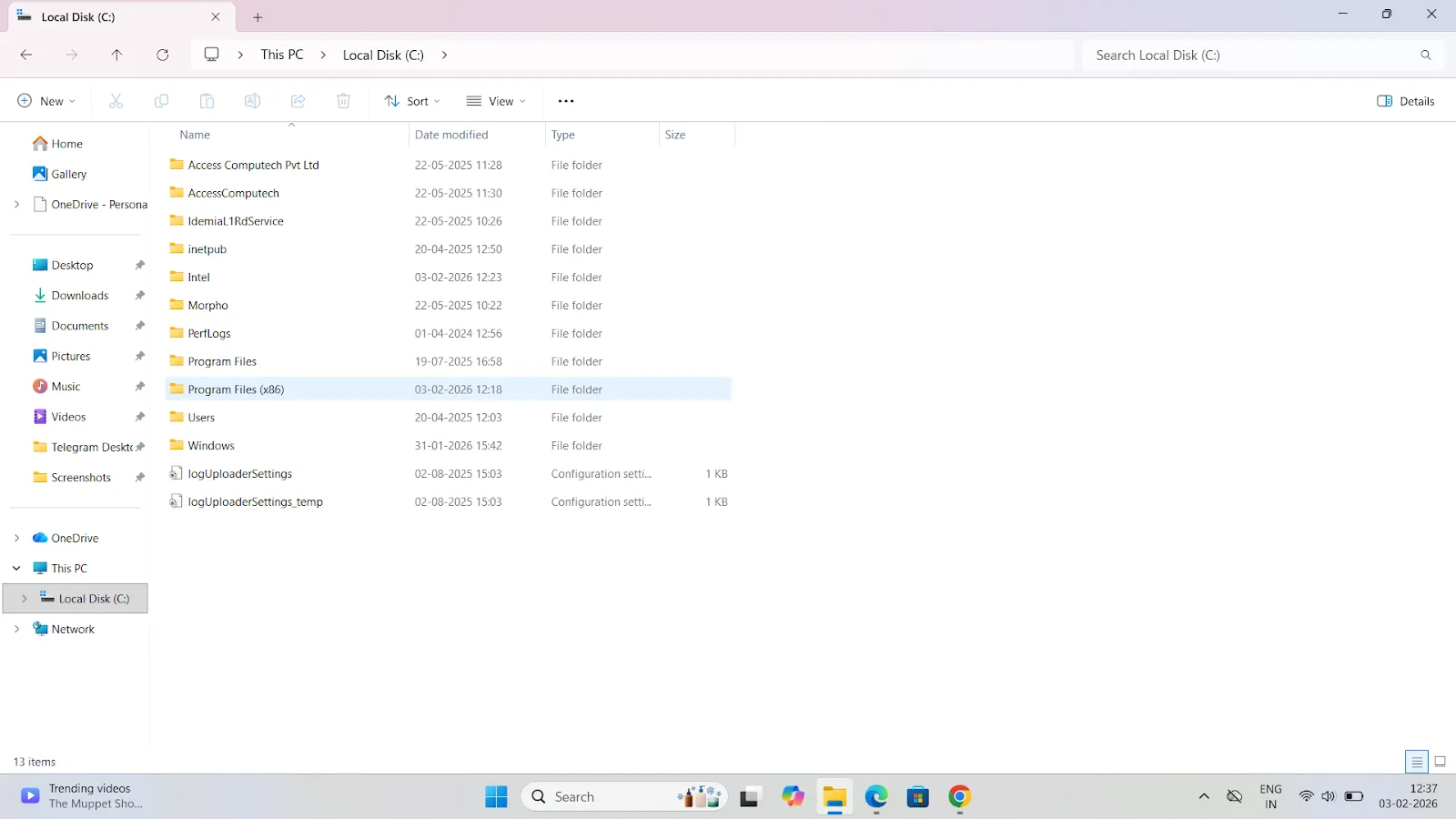Viewport: 1456px width, 819px height.
Task: Switch to details list view icon
Action: (x=1417, y=762)
